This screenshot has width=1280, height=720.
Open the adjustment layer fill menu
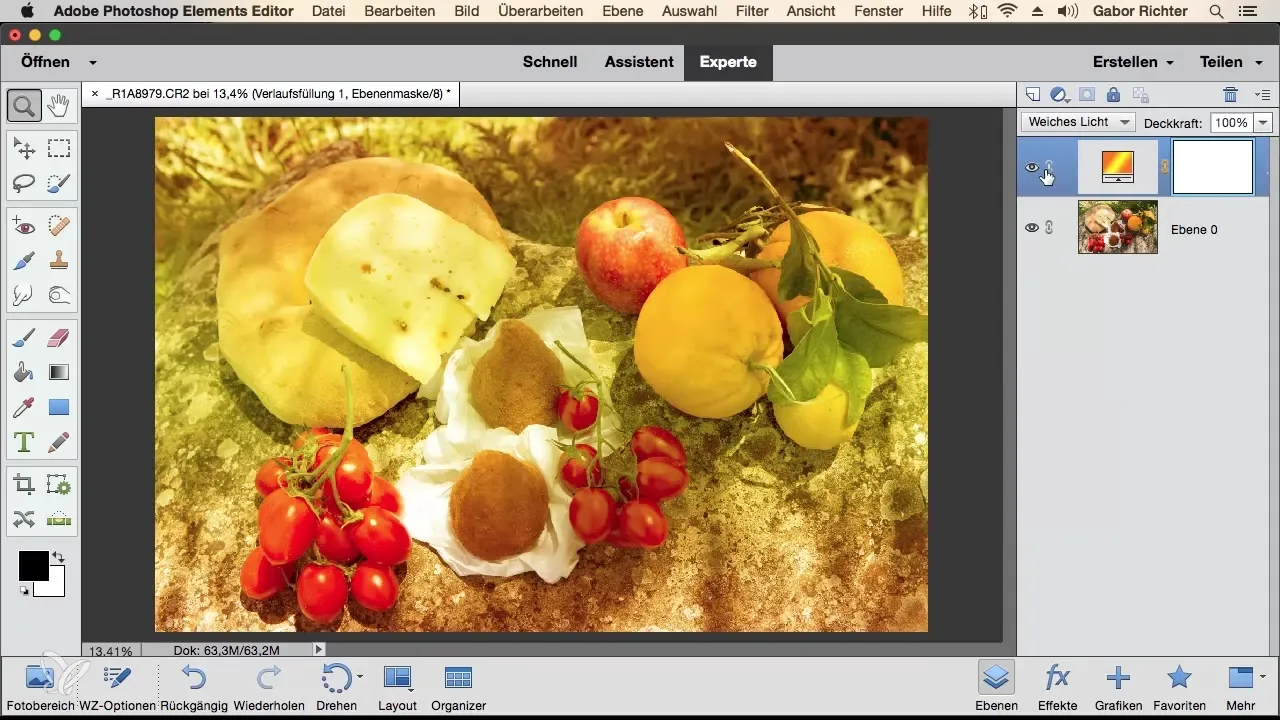(x=1060, y=95)
